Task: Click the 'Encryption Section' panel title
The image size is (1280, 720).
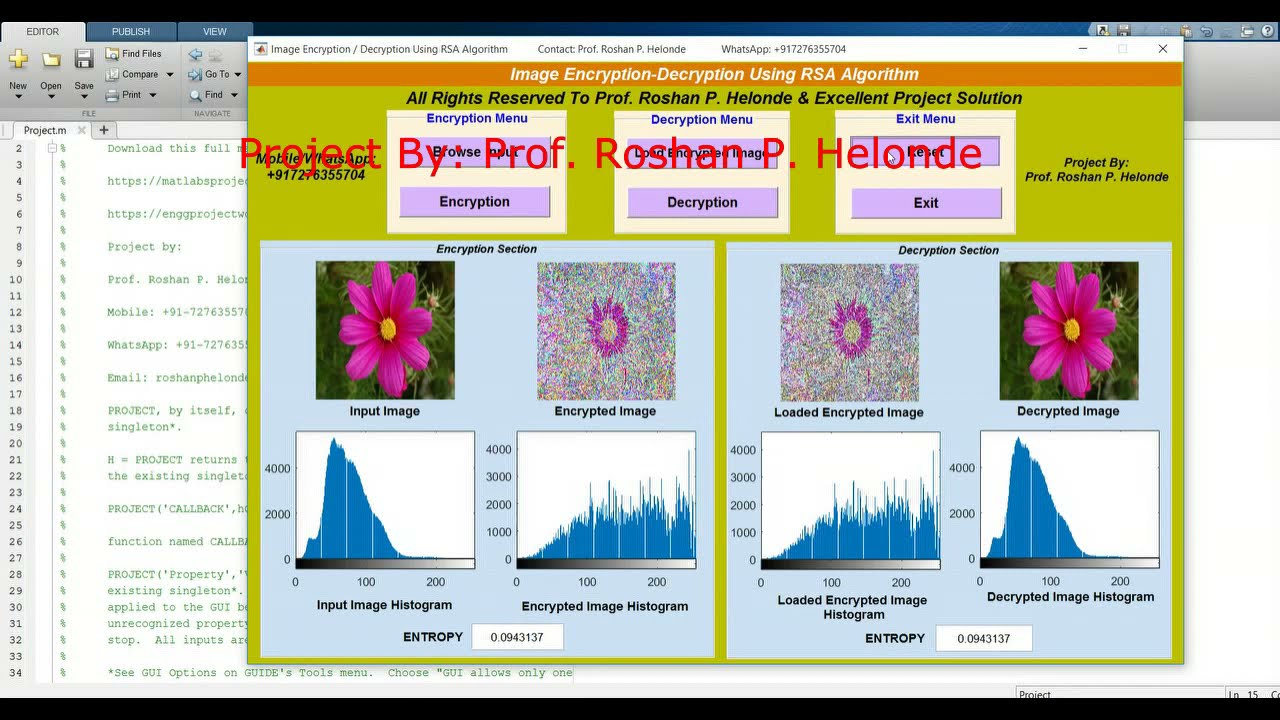Action: click(x=487, y=249)
